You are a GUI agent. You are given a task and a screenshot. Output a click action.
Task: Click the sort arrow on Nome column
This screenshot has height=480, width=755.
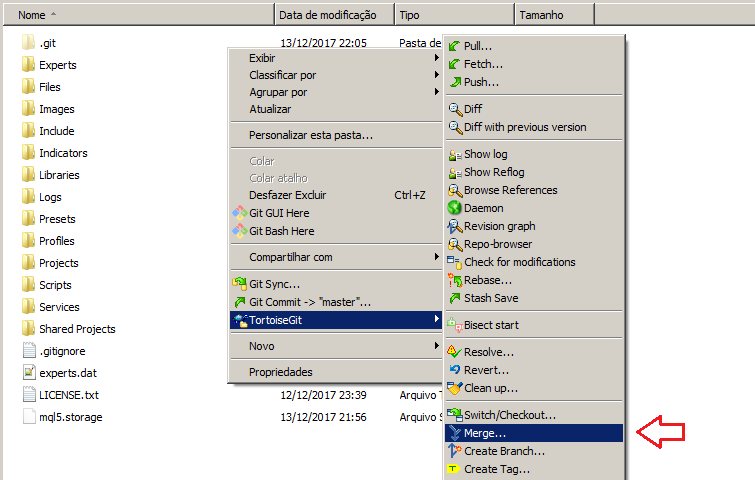[x=53, y=14]
